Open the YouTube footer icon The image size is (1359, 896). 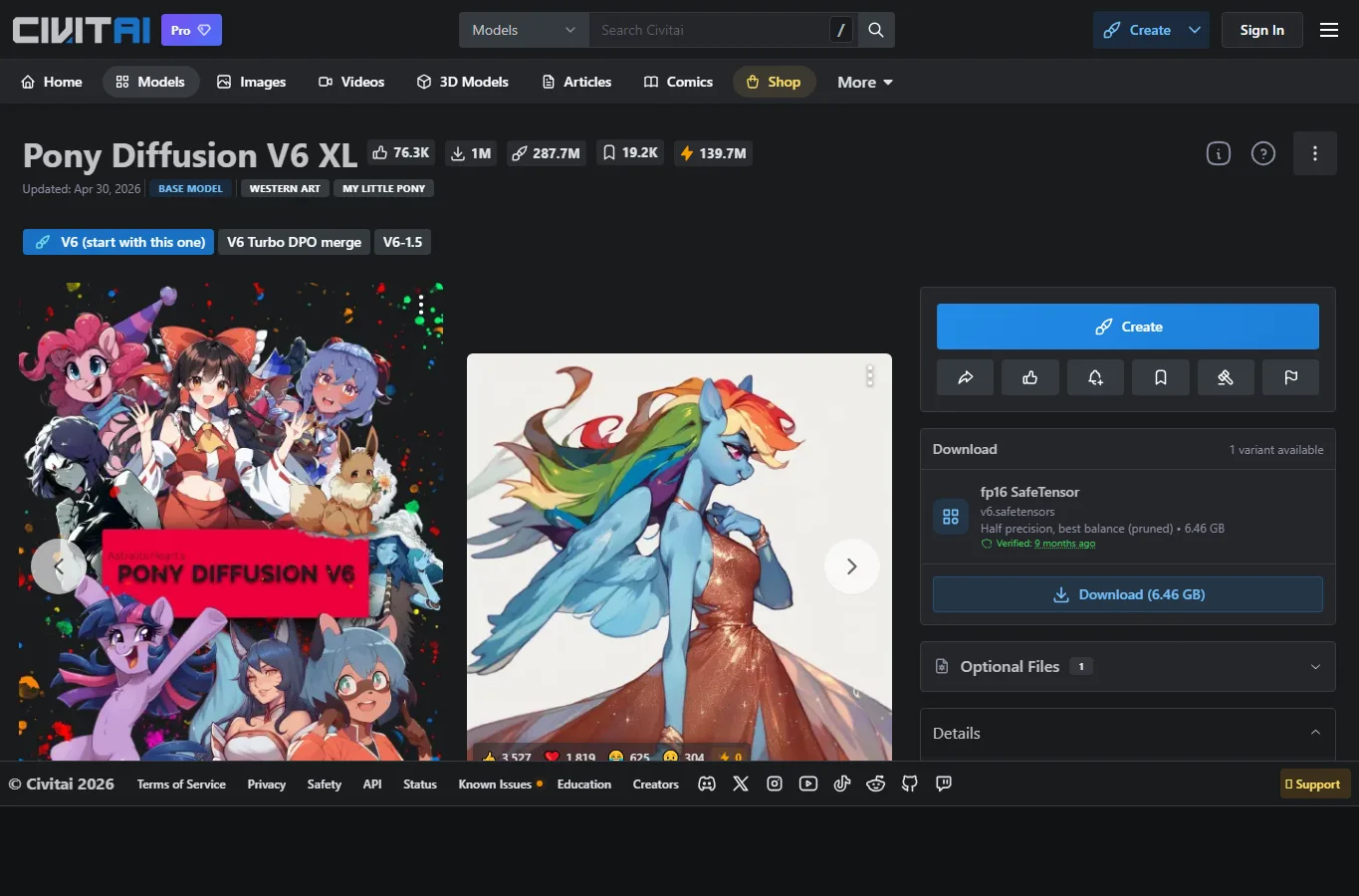coord(808,784)
